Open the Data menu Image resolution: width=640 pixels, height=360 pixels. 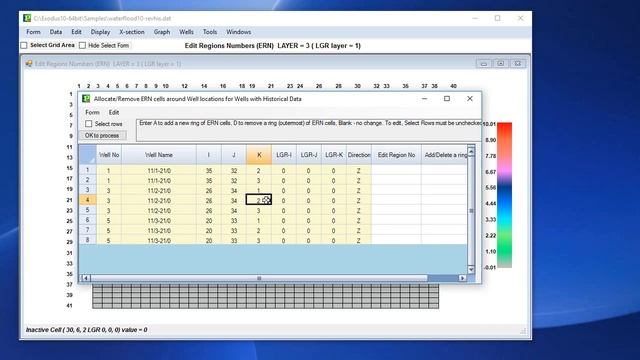[x=56, y=32]
